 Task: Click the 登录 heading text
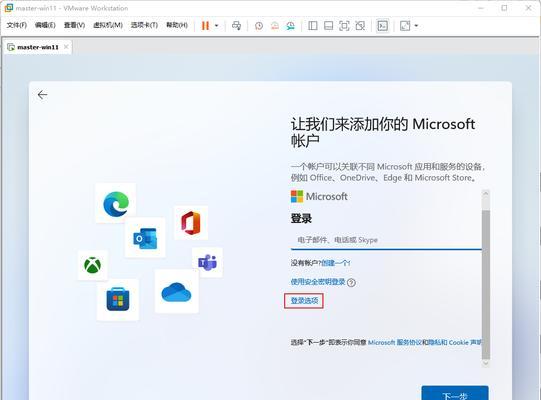coord(301,218)
